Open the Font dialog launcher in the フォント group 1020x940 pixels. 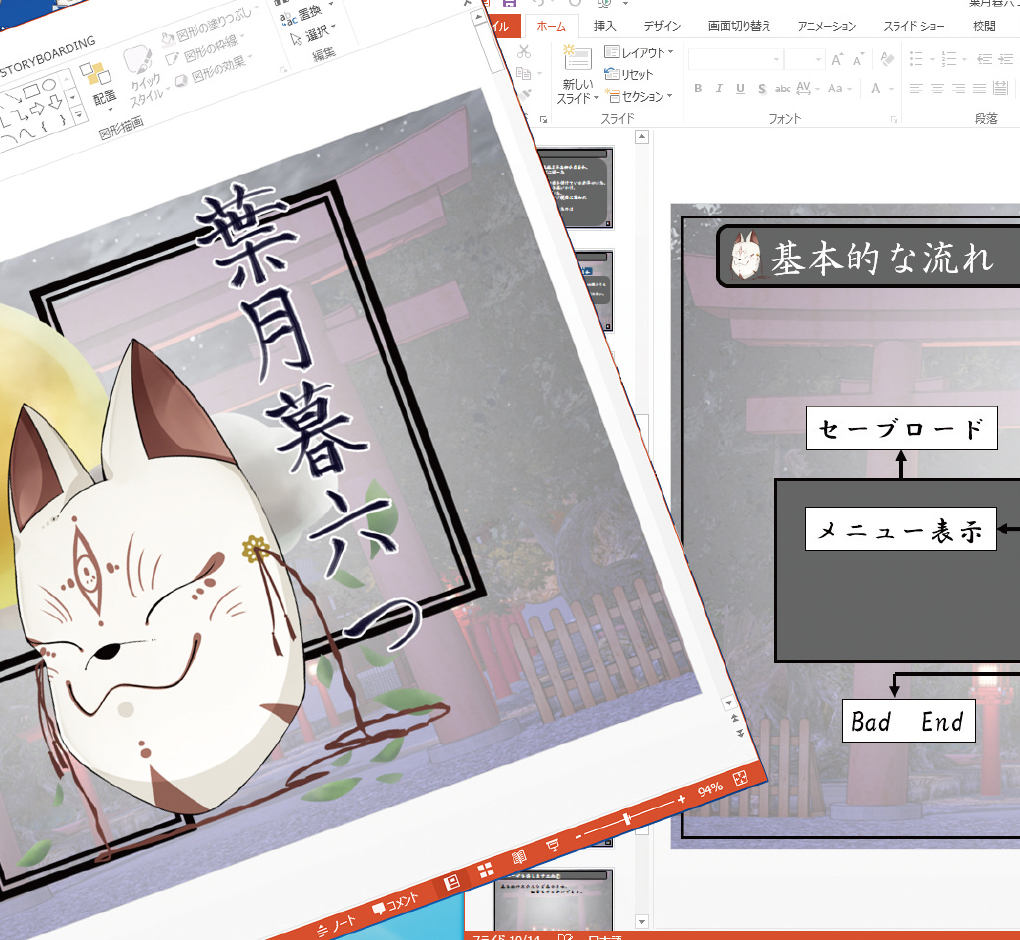coord(894,120)
